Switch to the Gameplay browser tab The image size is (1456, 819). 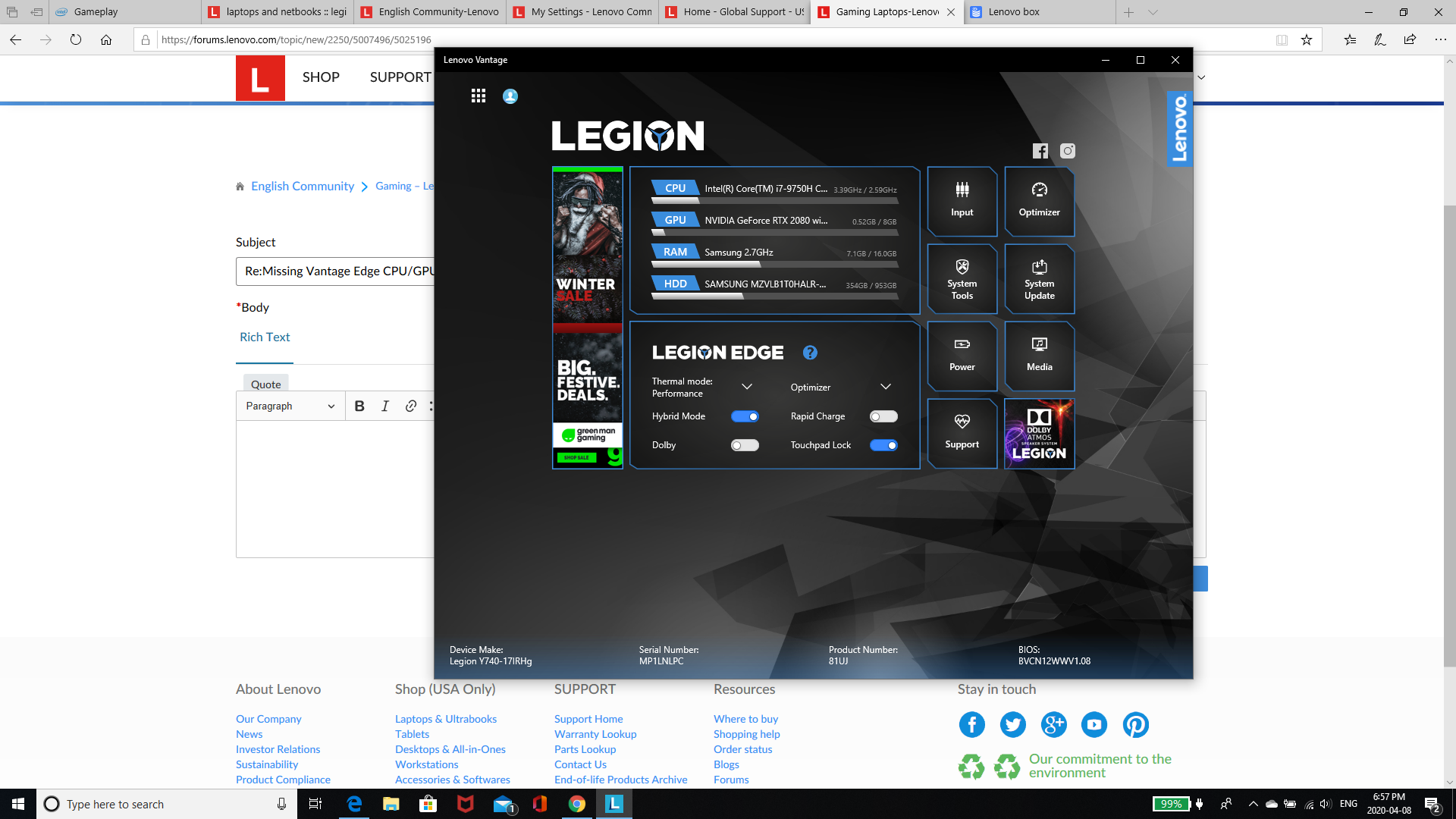point(126,12)
